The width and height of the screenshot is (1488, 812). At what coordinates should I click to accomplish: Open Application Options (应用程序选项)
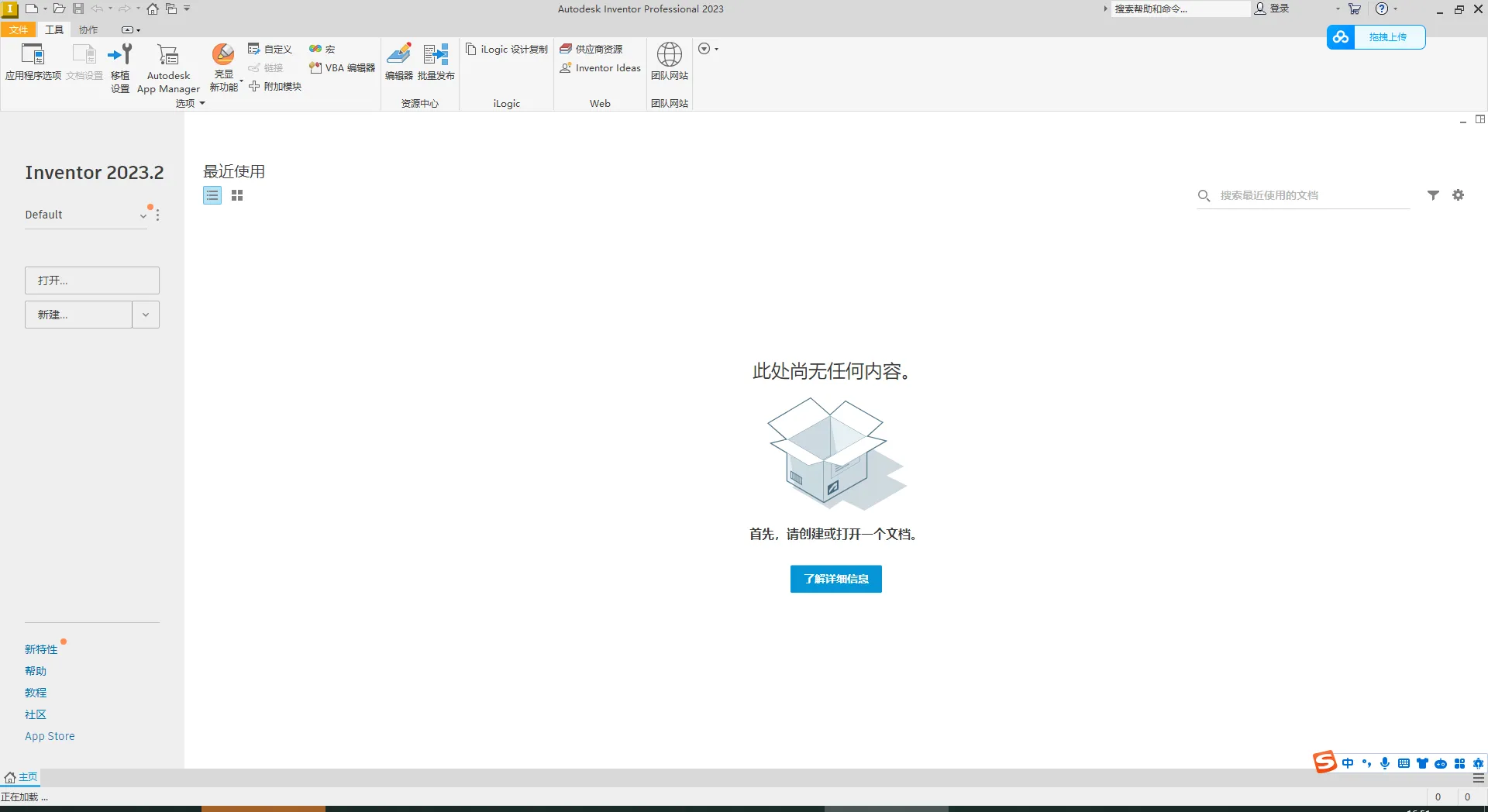click(x=33, y=62)
